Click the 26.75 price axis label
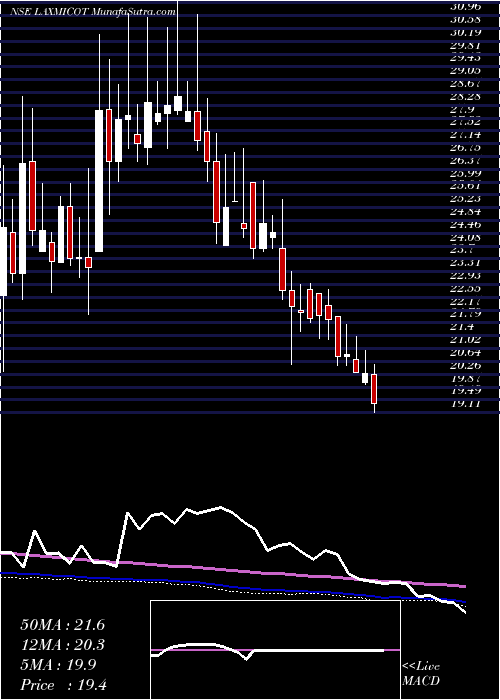This screenshot has height=700, width=500. (465, 148)
